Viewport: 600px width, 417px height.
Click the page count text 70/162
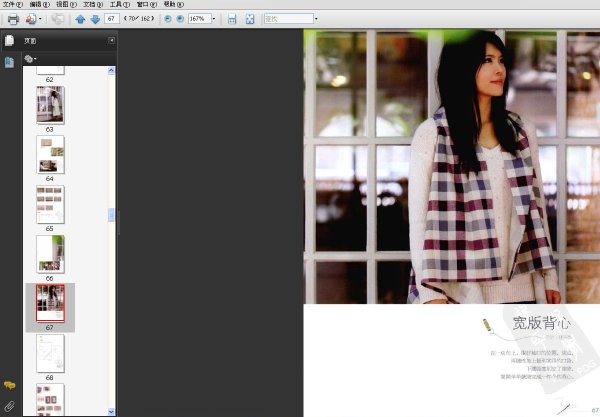[x=139, y=18]
